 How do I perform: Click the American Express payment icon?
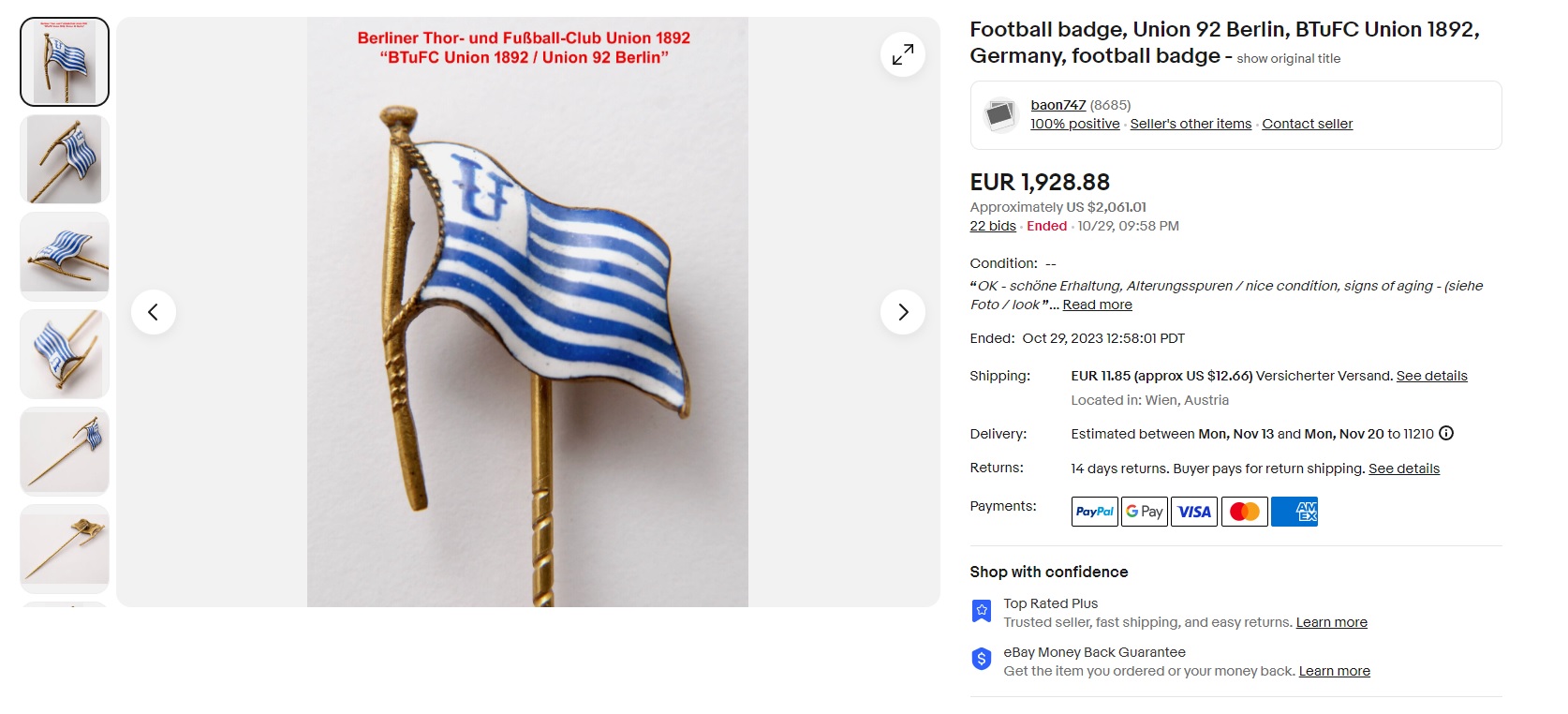[1294, 512]
